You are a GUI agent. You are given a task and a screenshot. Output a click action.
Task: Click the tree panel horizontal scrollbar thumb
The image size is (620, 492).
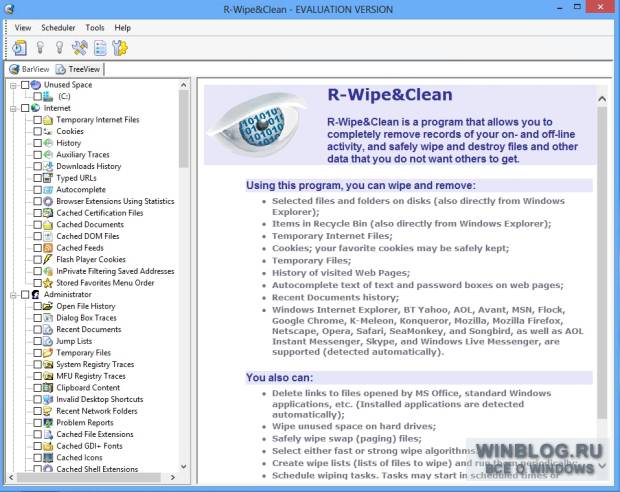point(88,477)
